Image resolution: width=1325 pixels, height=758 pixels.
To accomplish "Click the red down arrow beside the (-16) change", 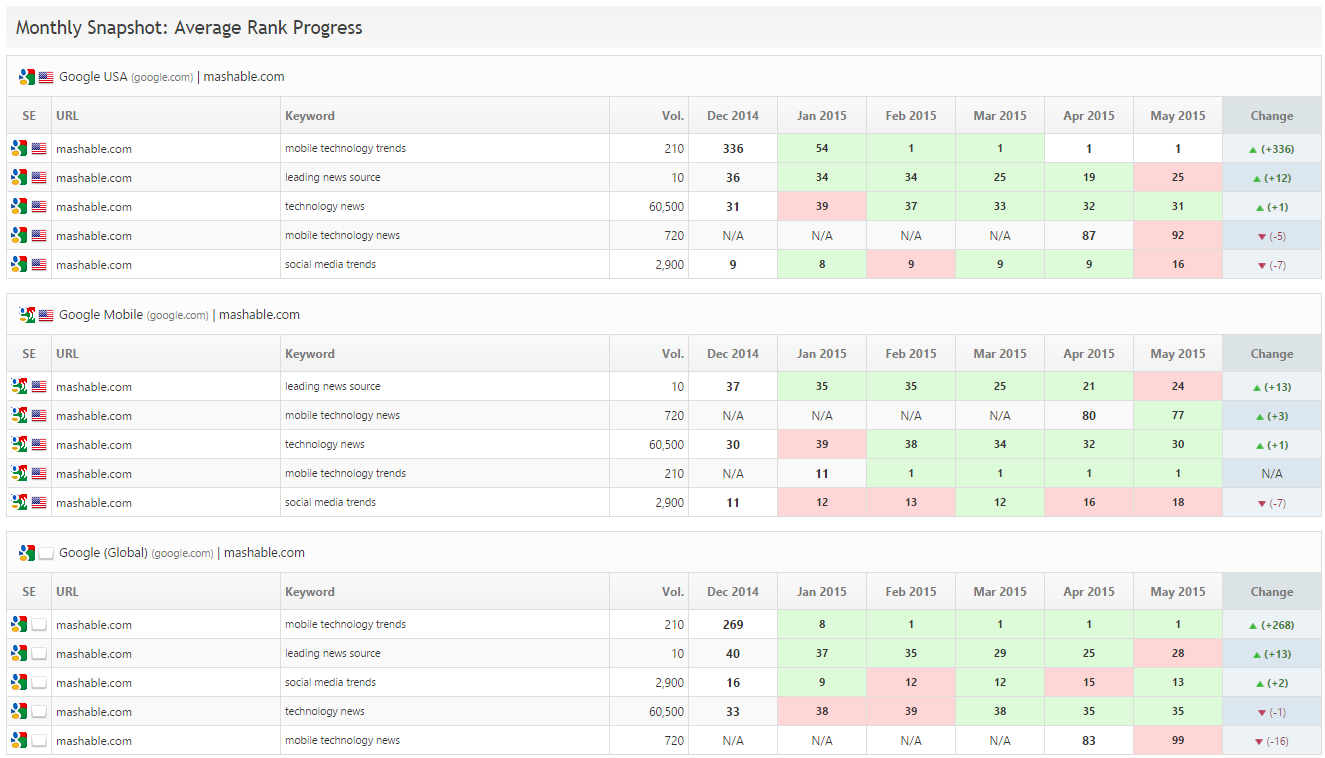I will [1259, 742].
